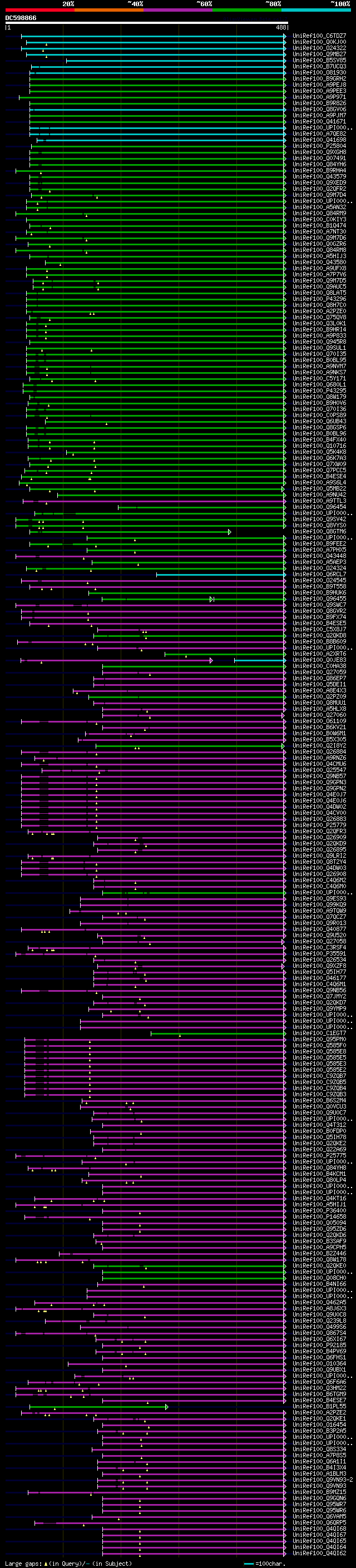Select hit label UniRef100_B4ESE5
The width and height of the screenshot is (356, 1568).
pos(319,624)
